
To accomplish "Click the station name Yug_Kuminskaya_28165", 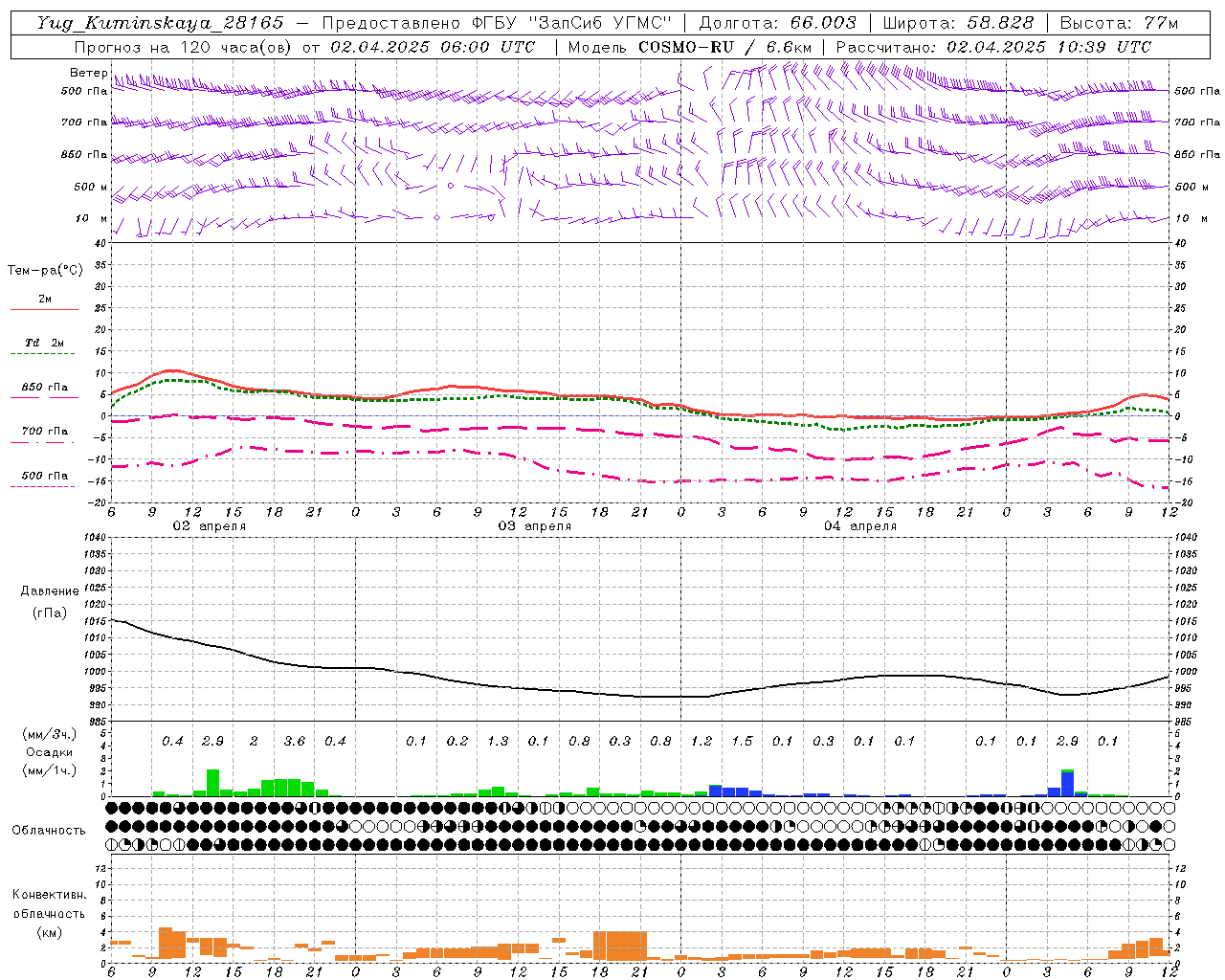I will [160, 23].
